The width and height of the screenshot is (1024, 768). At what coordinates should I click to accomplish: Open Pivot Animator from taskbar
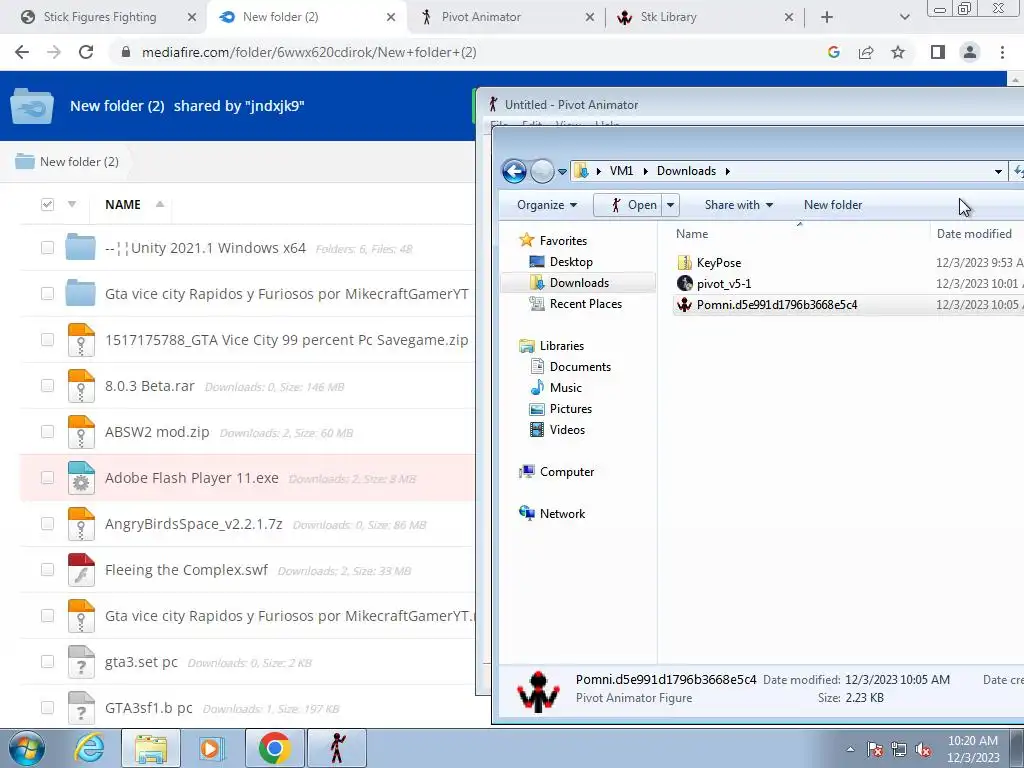337,748
